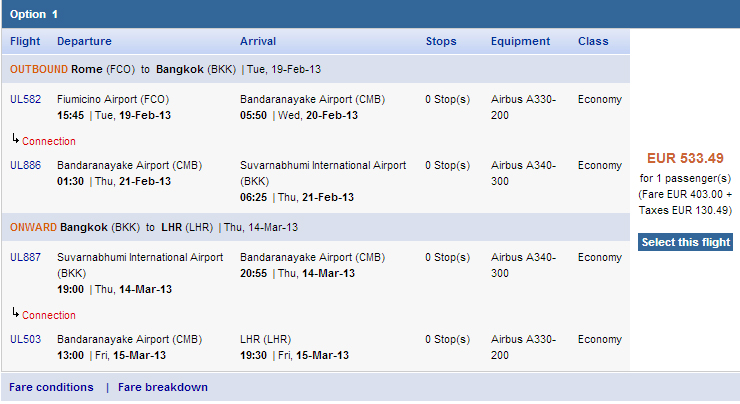Screen dimensions: 740x404
Task: Click the Option 1 header bar
Action: (x=370, y=14)
